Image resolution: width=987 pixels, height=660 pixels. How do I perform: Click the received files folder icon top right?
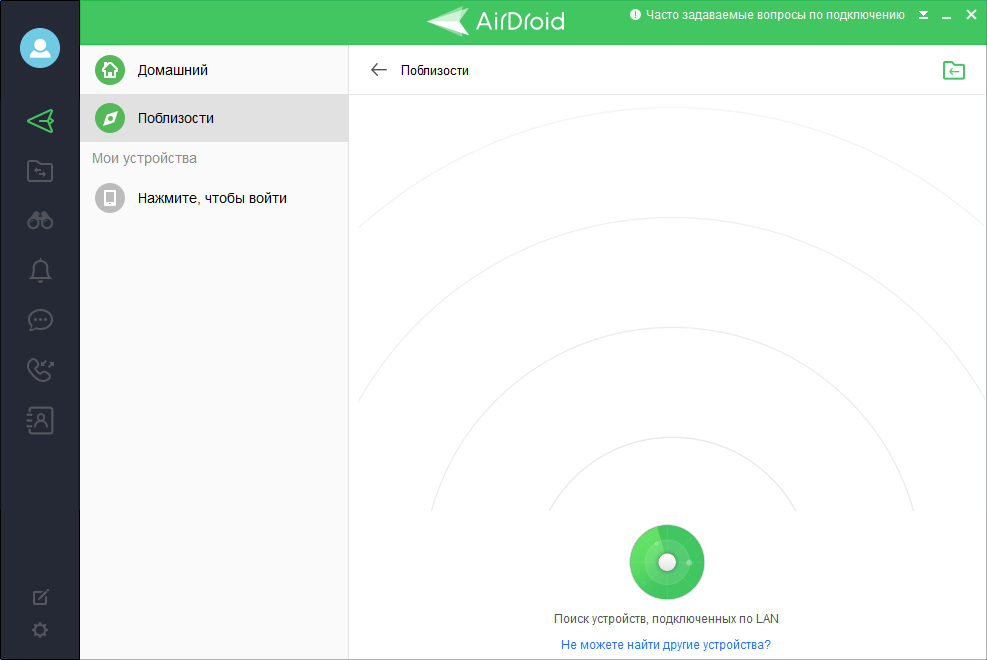tap(954, 70)
